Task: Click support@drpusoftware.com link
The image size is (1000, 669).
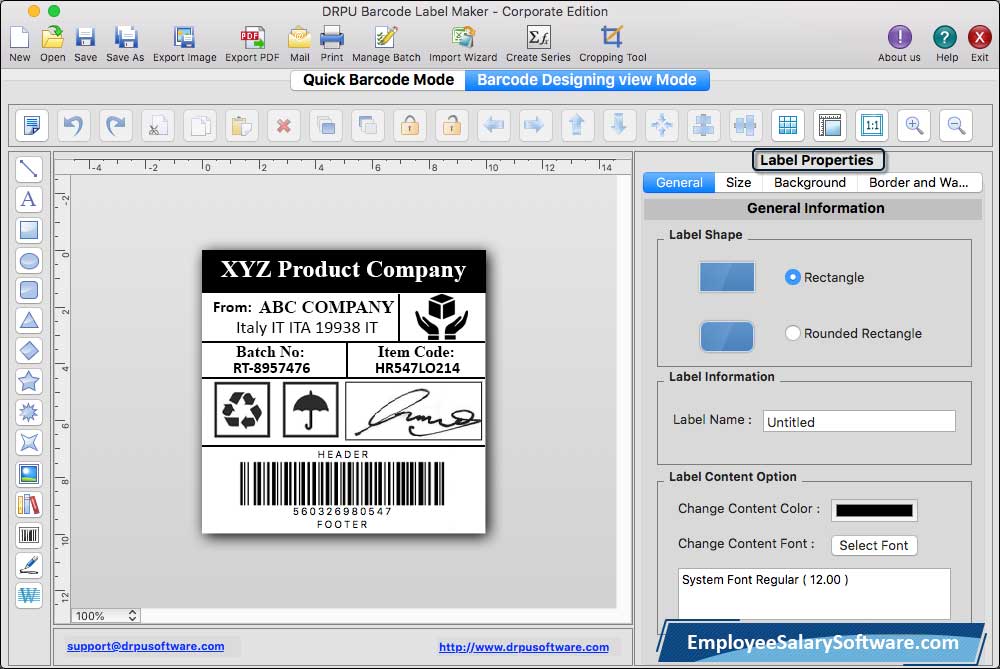Action: tap(145, 646)
